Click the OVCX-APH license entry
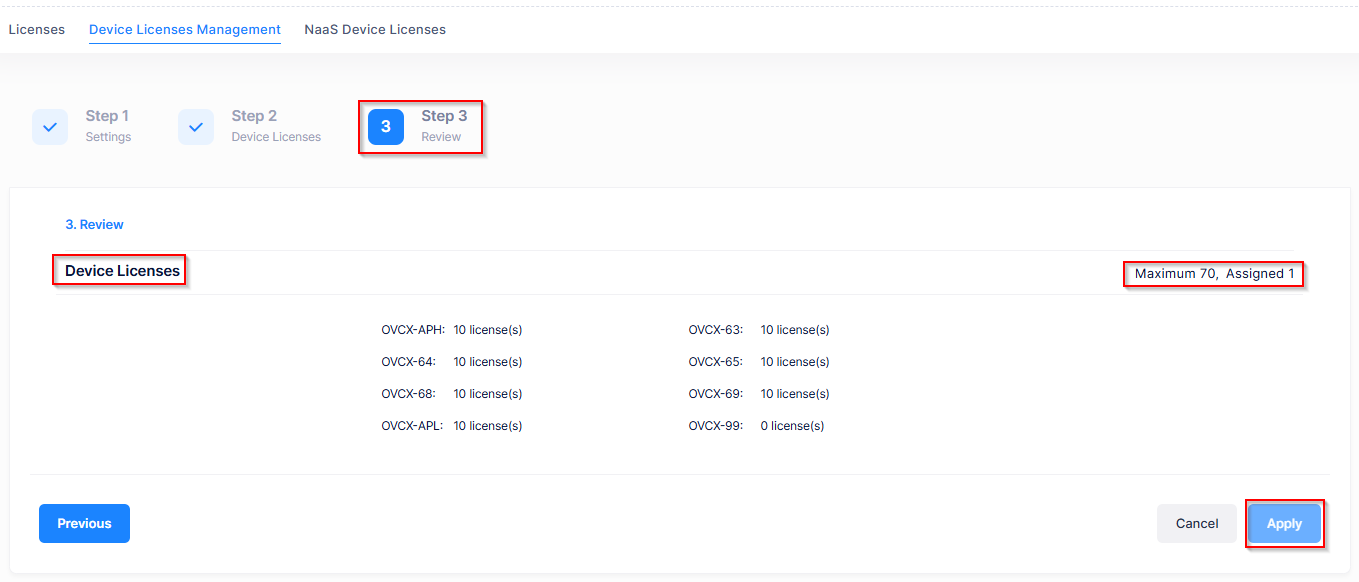 [452, 330]
